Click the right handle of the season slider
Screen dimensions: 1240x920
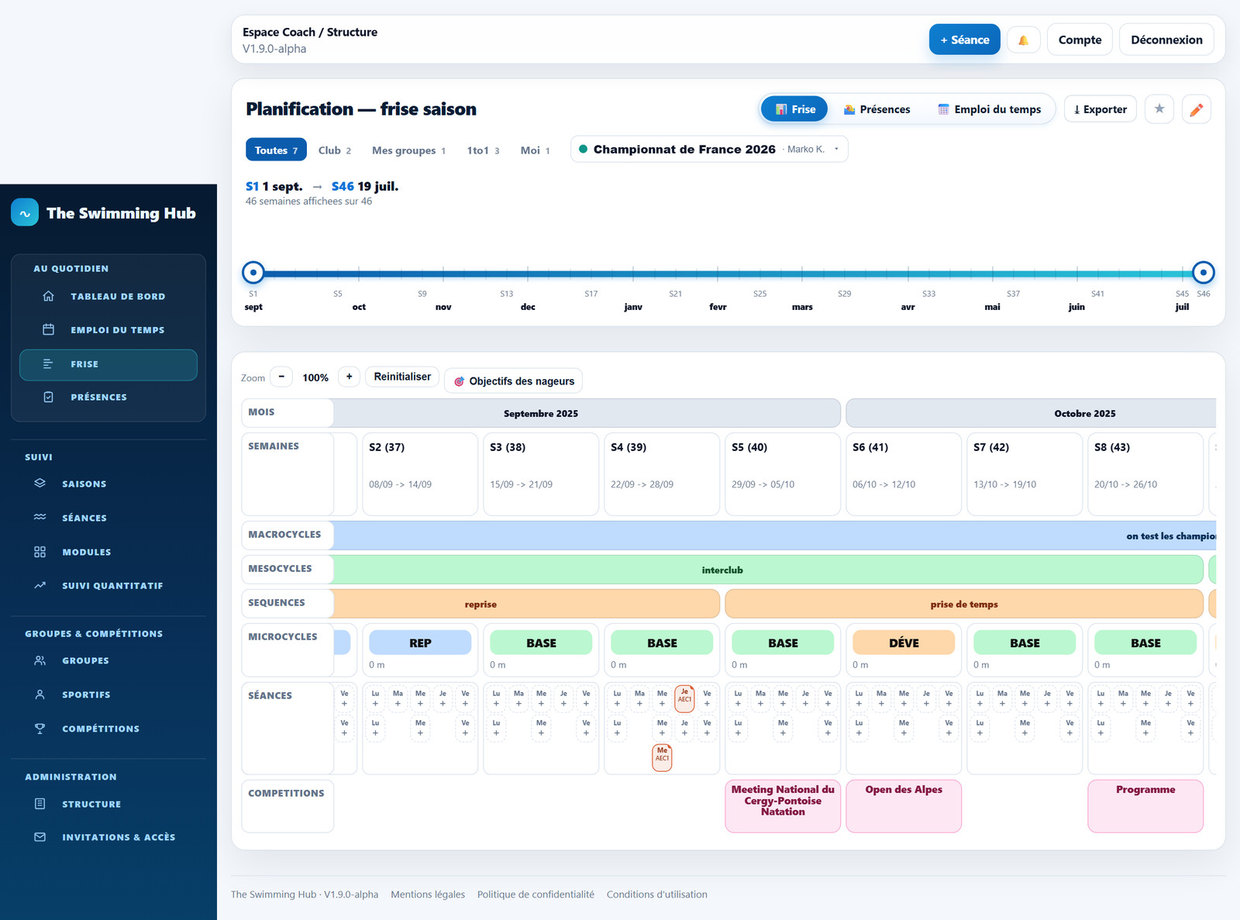point(1204,272)
